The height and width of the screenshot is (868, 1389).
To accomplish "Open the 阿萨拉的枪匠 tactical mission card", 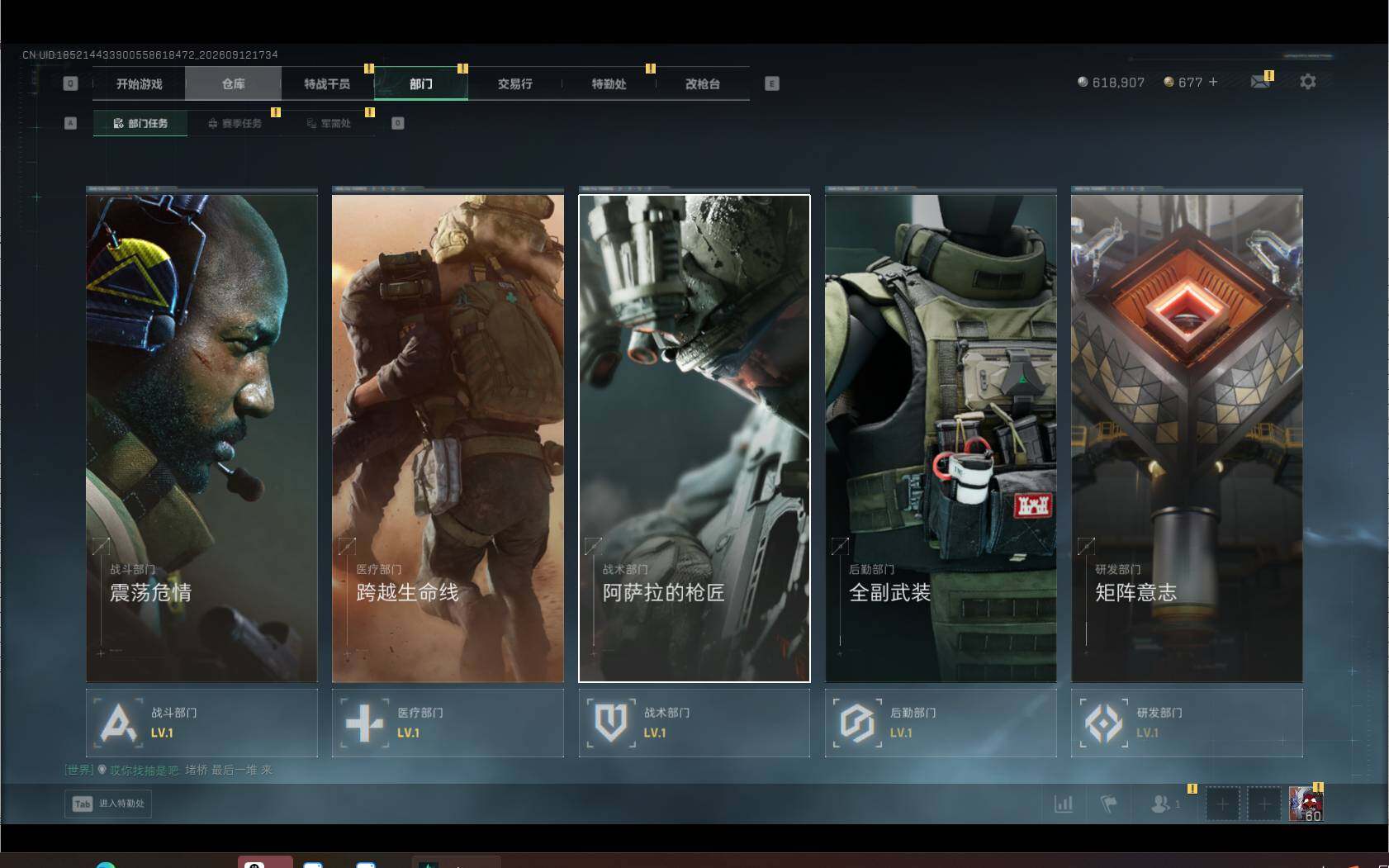I will click(x=694, y=439).
